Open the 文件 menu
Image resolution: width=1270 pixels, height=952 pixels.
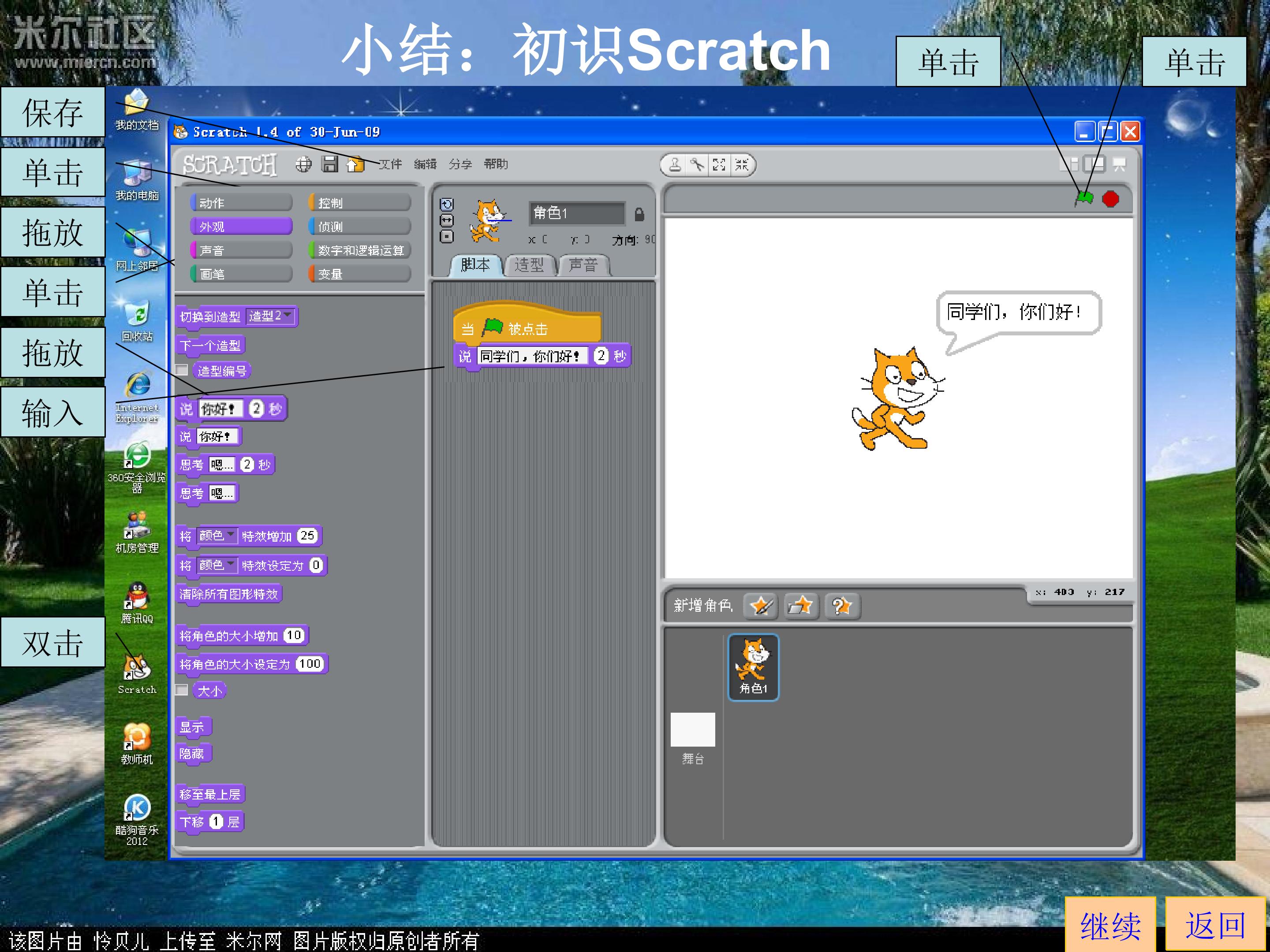390,164
